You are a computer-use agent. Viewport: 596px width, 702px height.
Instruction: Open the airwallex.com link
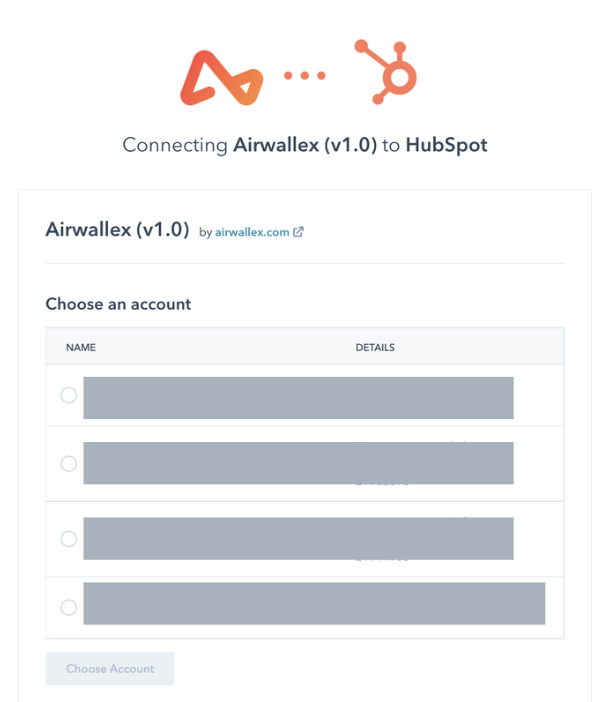252,232
